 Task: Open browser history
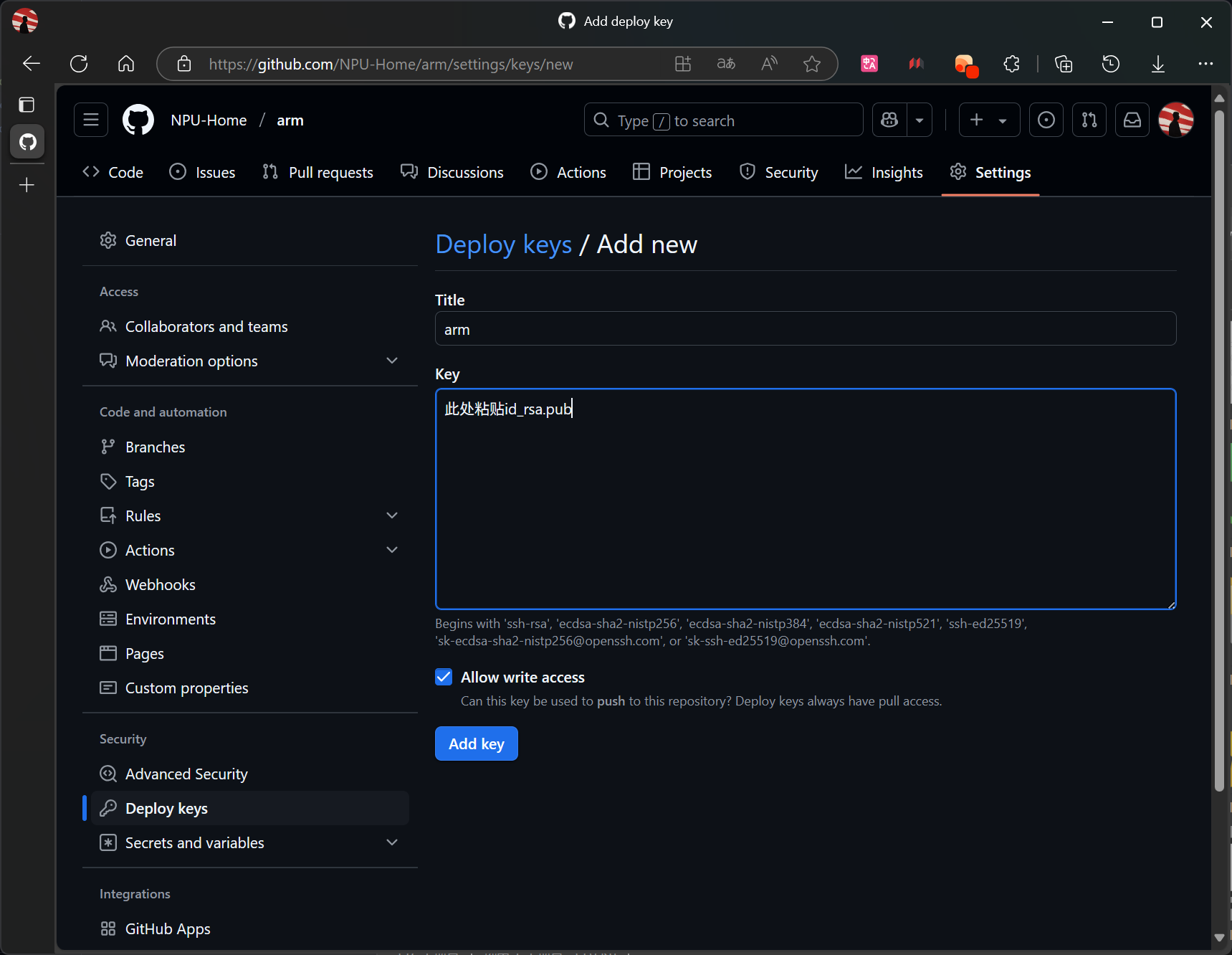coord(1111,64)
